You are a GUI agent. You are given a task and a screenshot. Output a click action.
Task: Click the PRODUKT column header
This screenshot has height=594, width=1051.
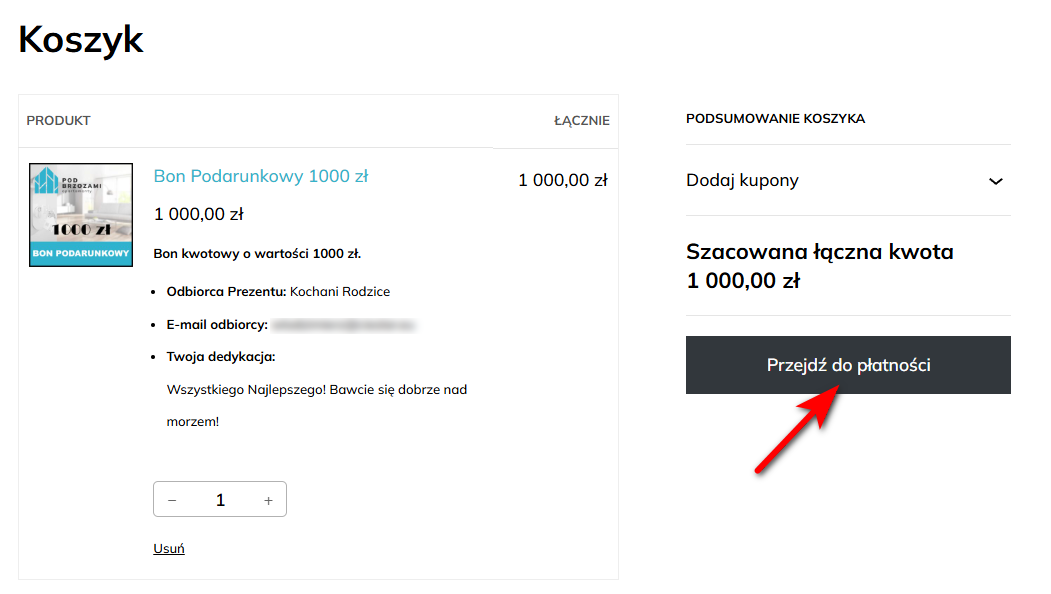point(59,121)
